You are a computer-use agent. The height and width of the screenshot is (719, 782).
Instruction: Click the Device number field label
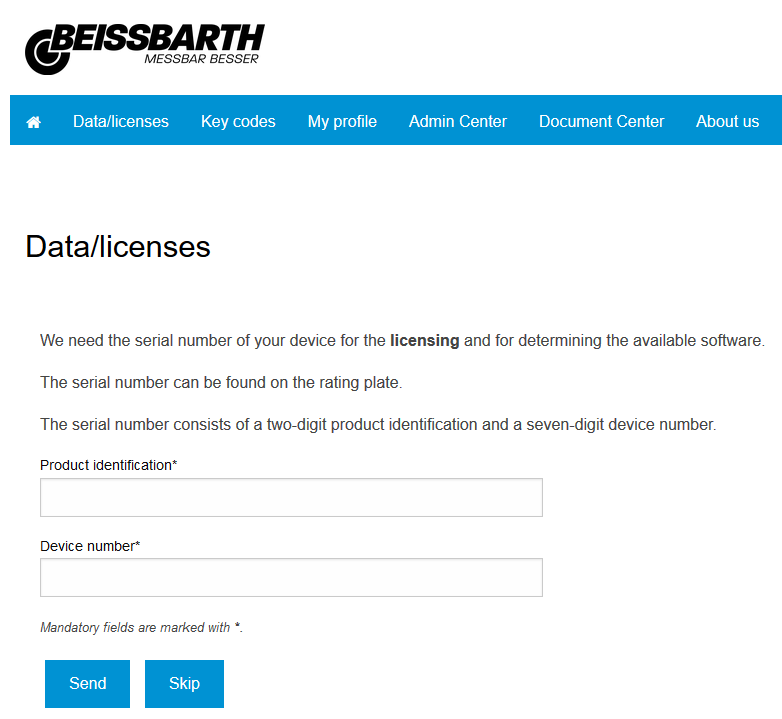[90, 546]
